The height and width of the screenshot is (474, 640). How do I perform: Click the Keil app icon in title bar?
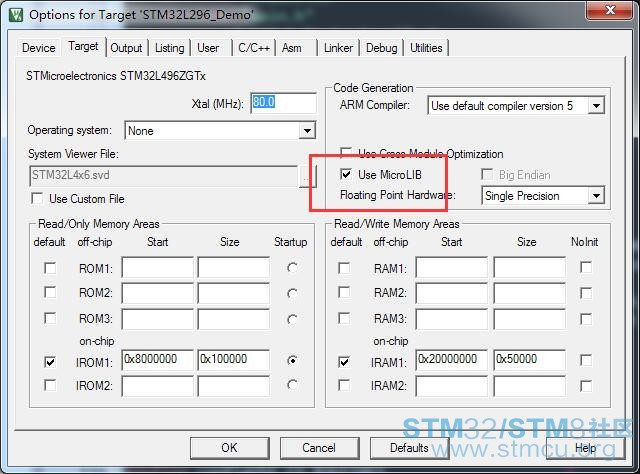pos(16,15)
